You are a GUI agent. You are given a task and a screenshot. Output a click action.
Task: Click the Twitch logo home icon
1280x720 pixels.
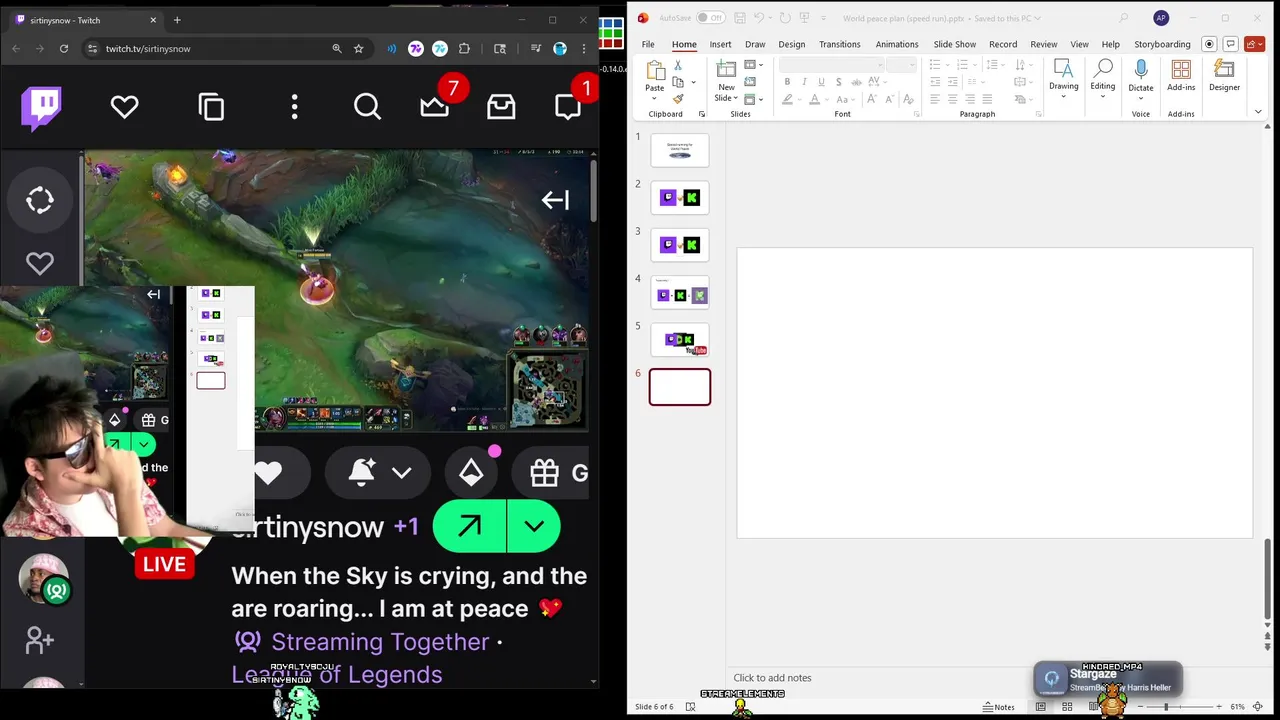point(41,108)
